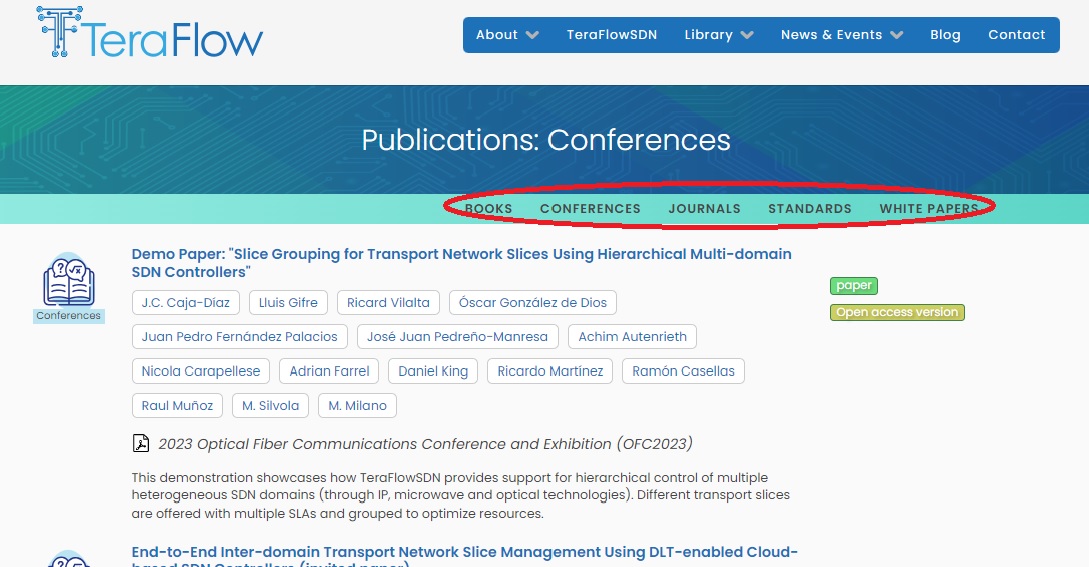
Task: Click the Conferences label under the book icon
Action: coord(69,315)
